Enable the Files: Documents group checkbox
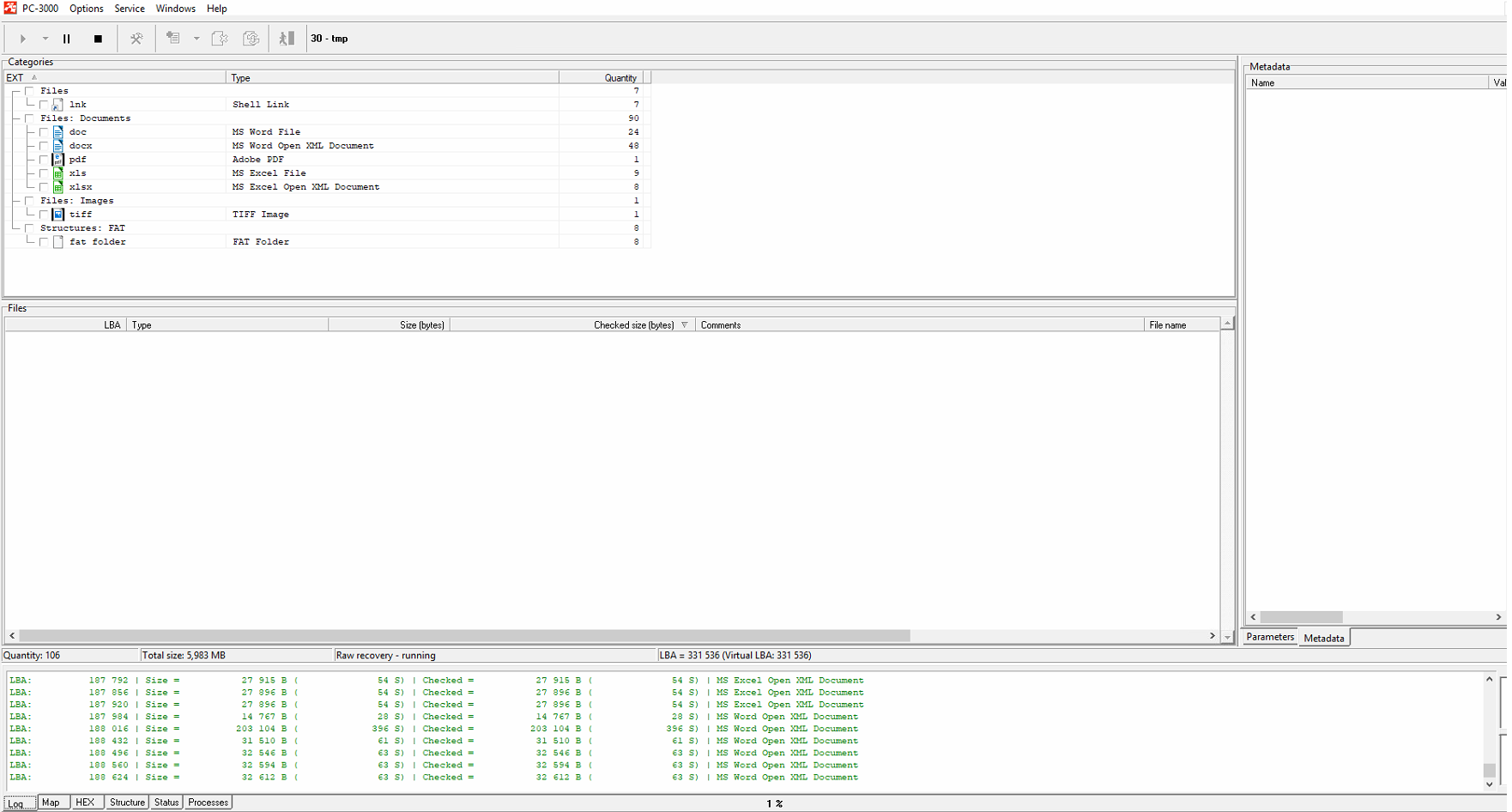 (29, 118)
